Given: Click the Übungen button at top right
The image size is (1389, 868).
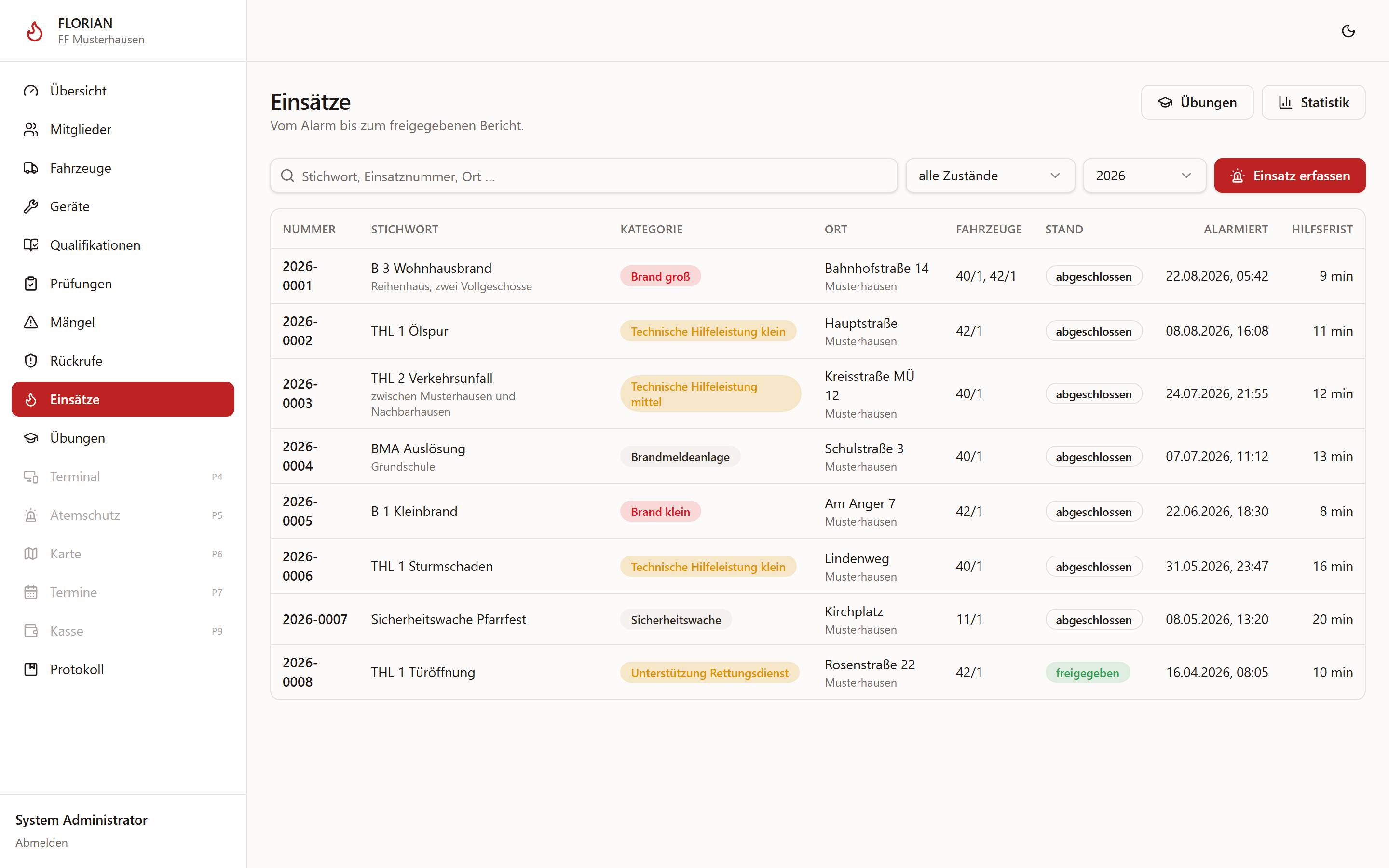Looking at the screenshot, I should point(1198,102).
